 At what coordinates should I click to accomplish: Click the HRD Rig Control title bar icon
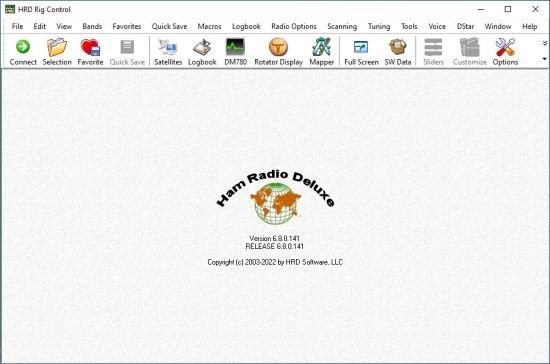(10, 9)
